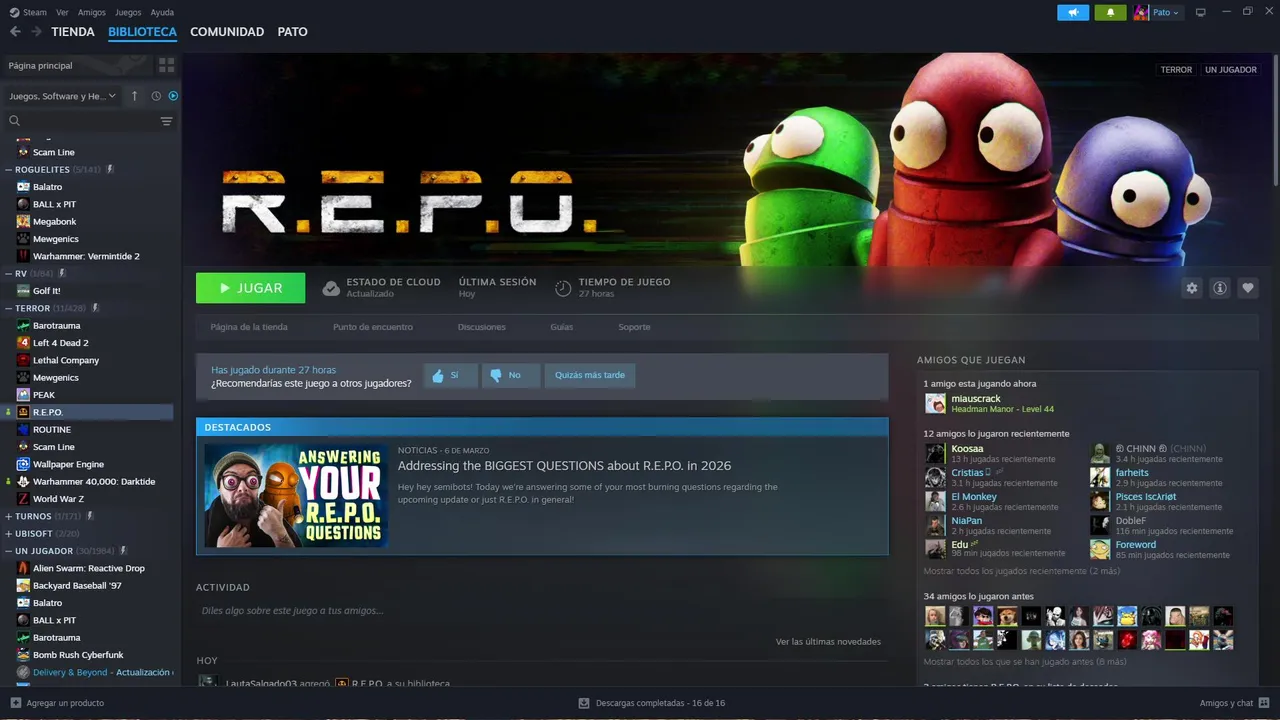Click the Lethal Company game icon
The width and height of the screenshot is (1280, 720).
point(23,360)
